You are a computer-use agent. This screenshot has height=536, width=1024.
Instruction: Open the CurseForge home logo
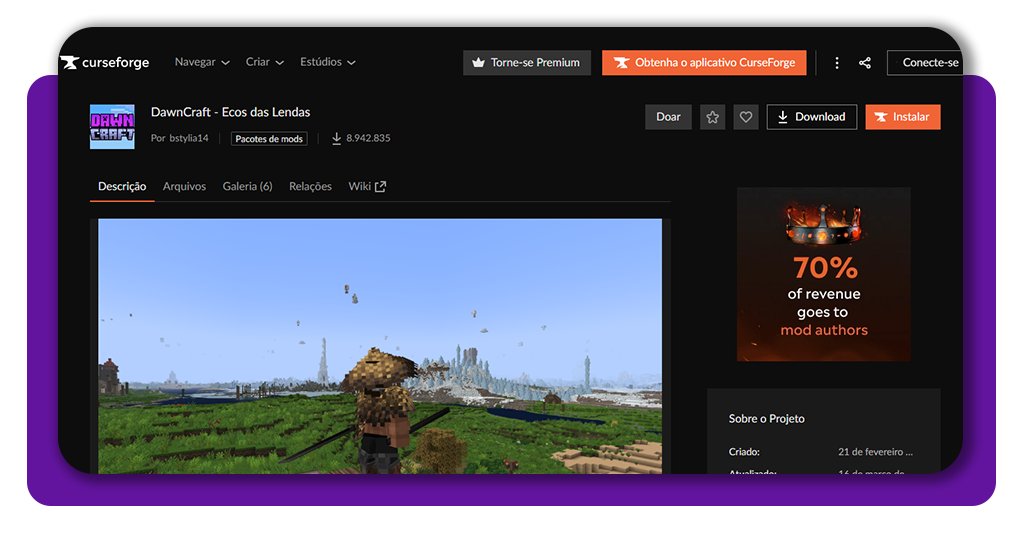tap(105, 63)
